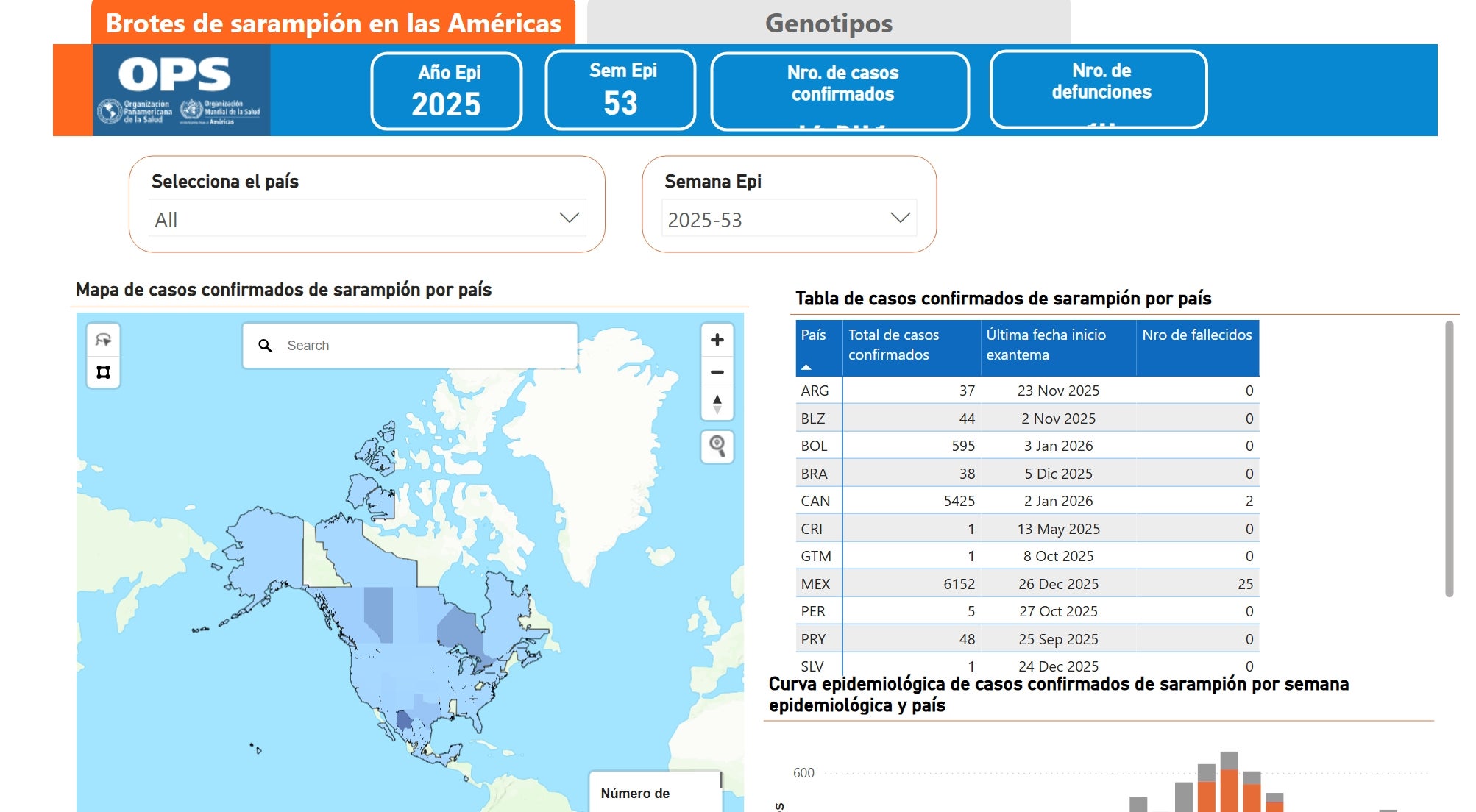1476x812 pixels.
Task: Click the magnifier icon inside the map search bar
Action: click(263, 344)
